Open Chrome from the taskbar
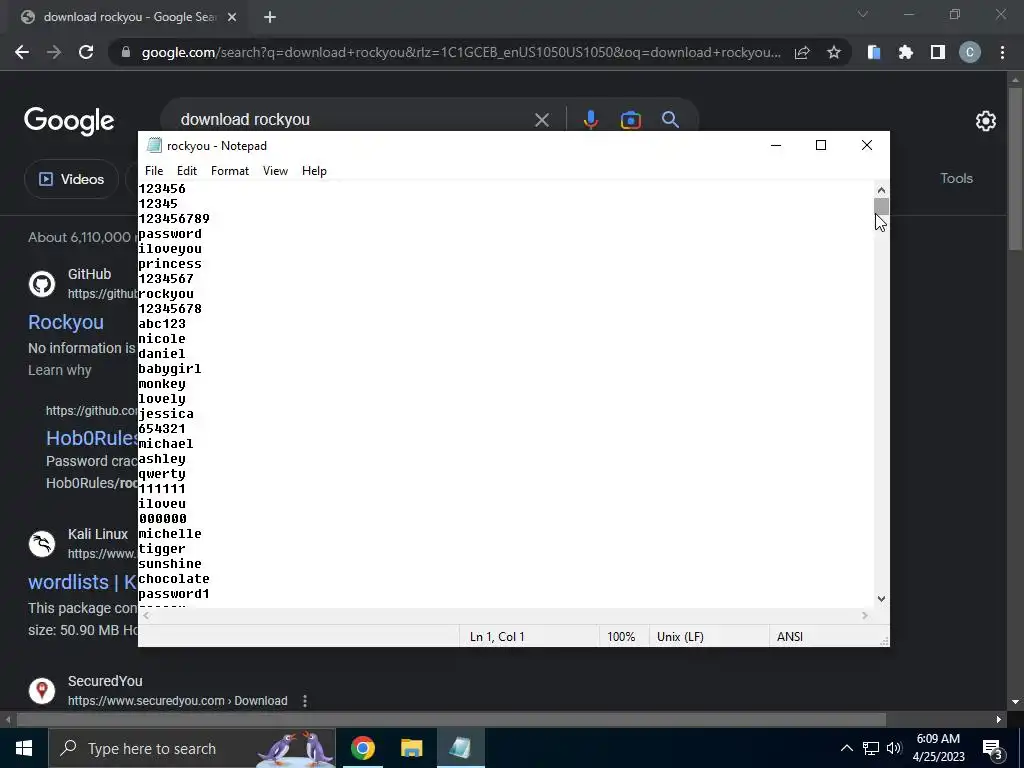 [363, 748]
